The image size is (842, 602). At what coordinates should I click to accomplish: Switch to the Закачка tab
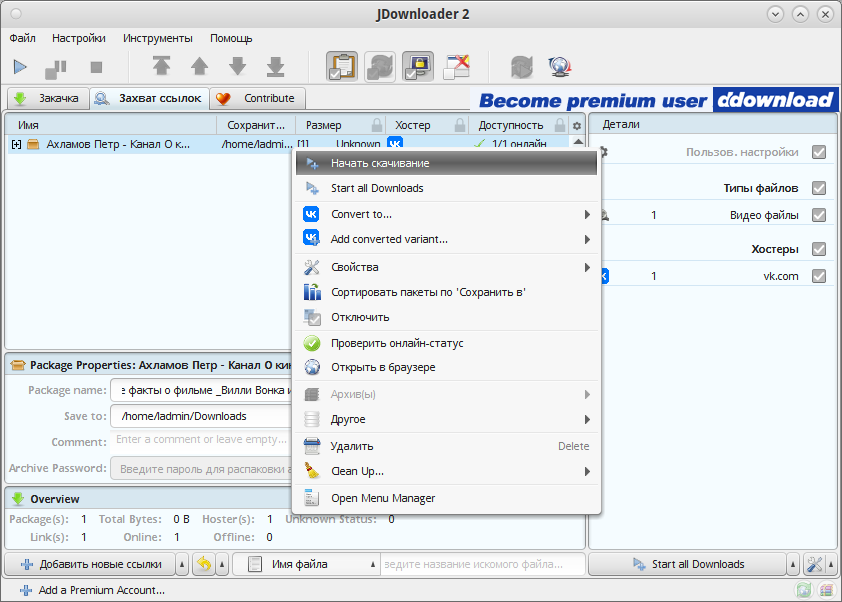point(48,98)
